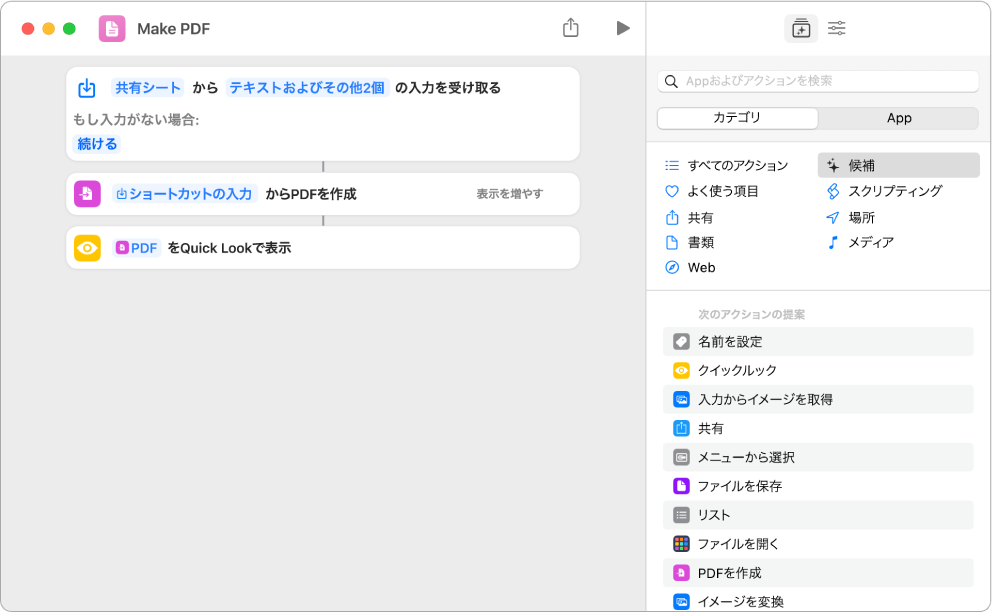Change テキストおよびその他2個 input types

pos(307,87)
